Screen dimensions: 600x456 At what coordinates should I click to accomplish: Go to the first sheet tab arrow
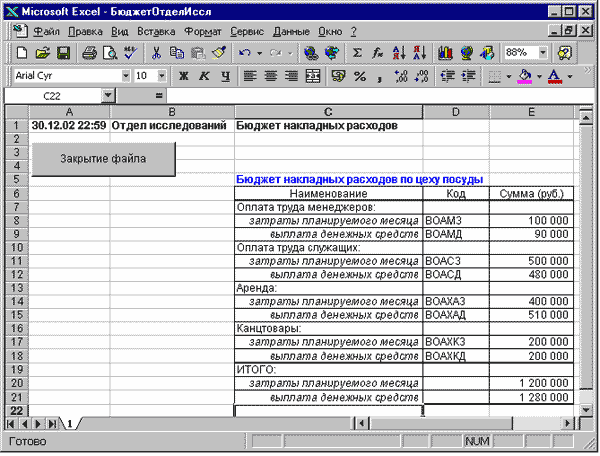(x=10, y=423)
